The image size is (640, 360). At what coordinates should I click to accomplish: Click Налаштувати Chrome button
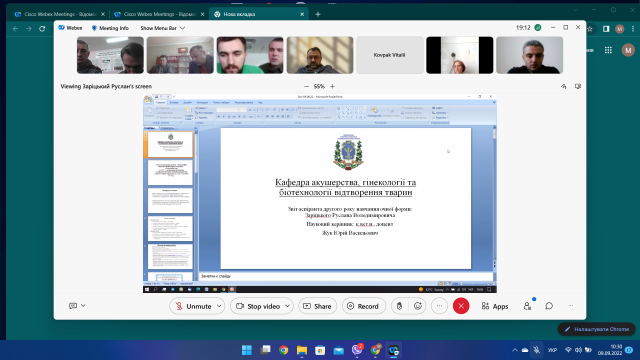[597, 329]
